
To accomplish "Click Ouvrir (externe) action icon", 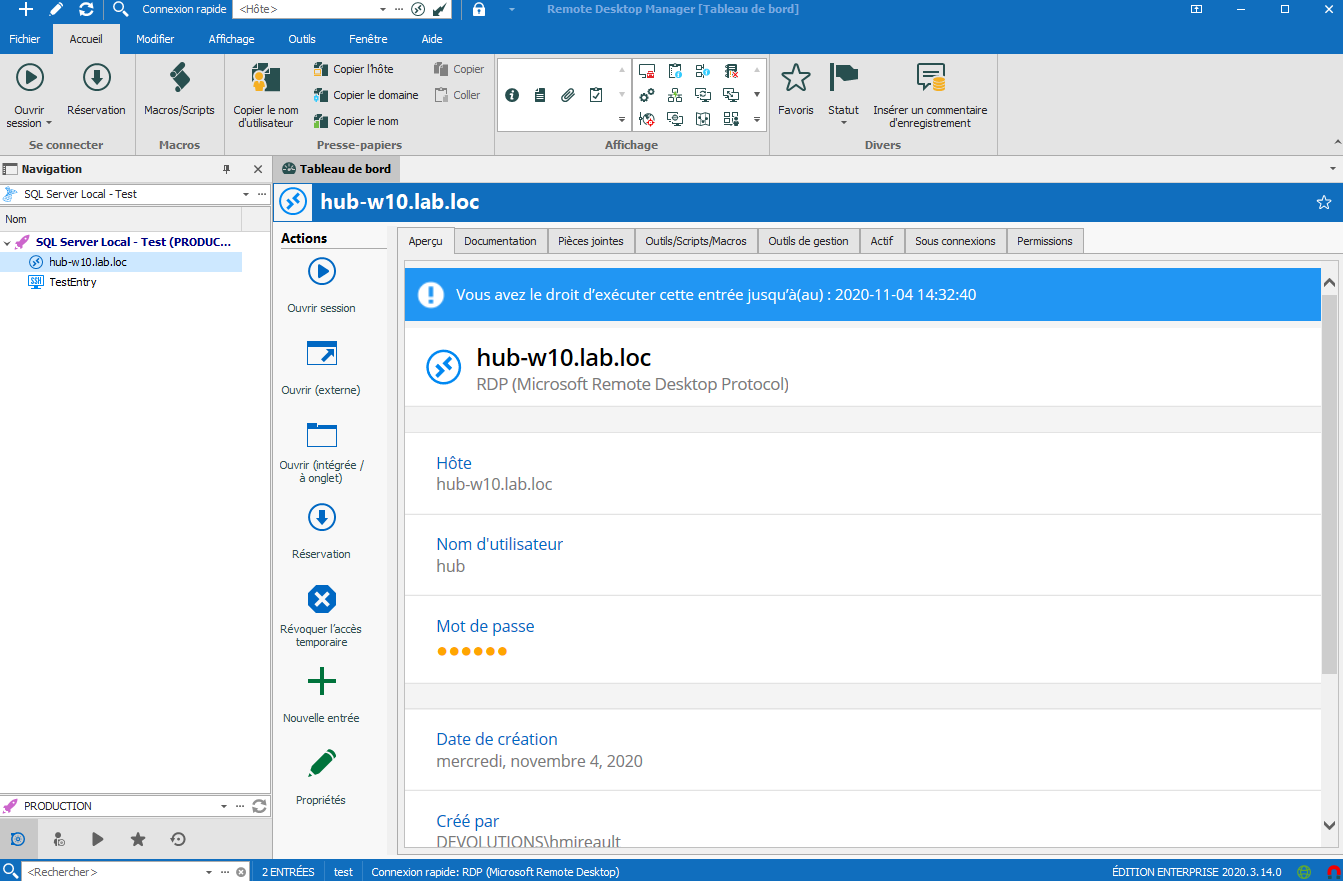I will [x=321, y=354].
